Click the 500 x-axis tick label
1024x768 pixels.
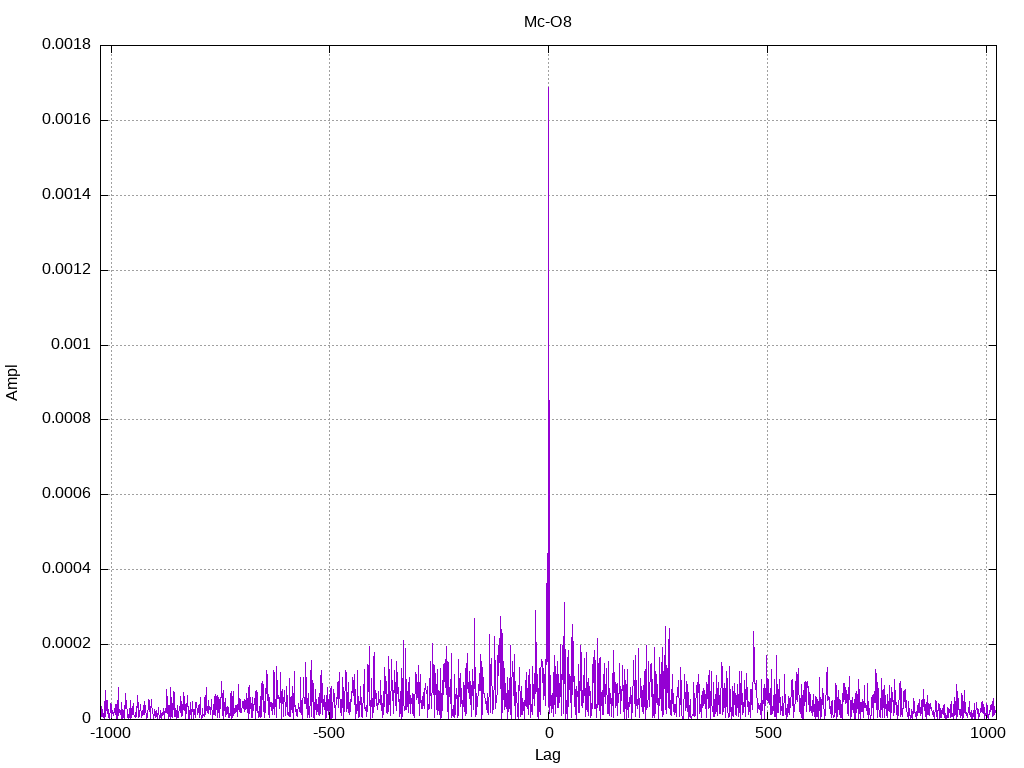tap(767, 734)
